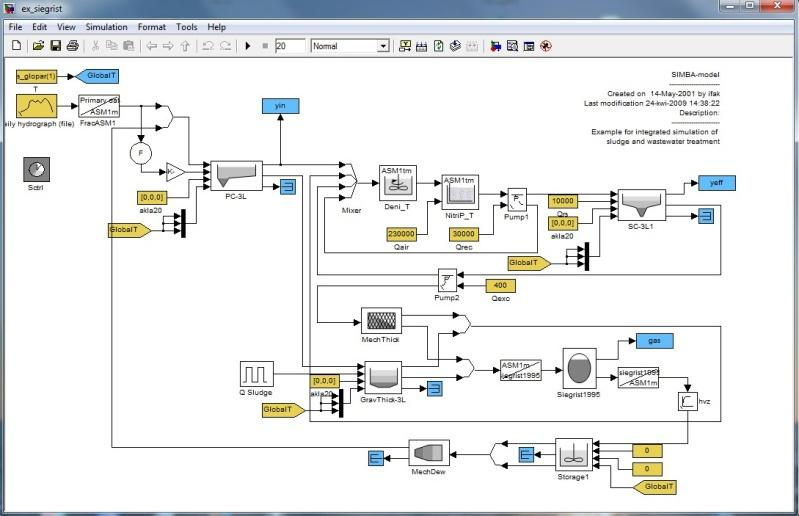This screenshot has height=516, width=799.
Task: Select the Q Sludge pulse generator block
Action: click(257, 374)
